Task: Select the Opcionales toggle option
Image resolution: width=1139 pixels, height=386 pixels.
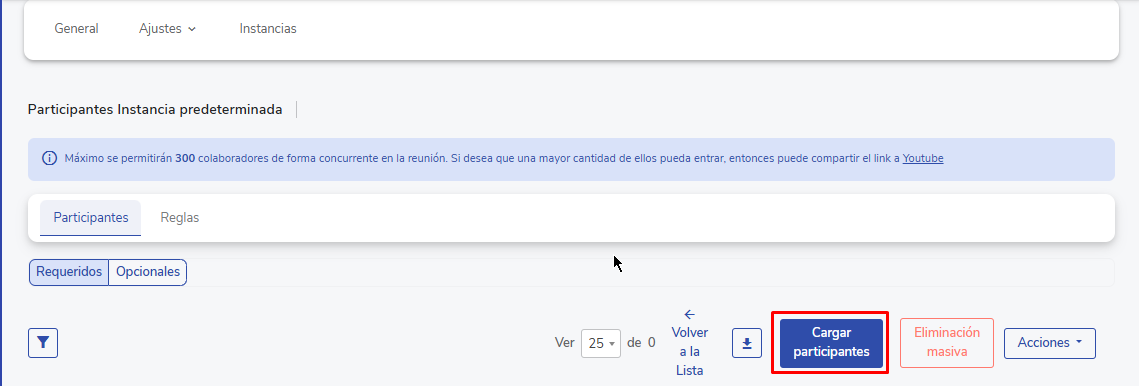Action: 148,272
